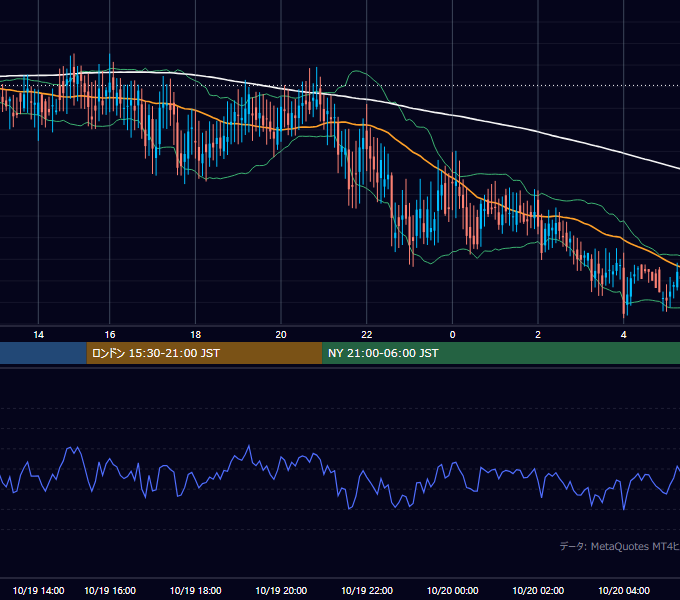Click the hour label 16 on time axis
The width and height of the screenshot is (680, 600).
point(110,335)
